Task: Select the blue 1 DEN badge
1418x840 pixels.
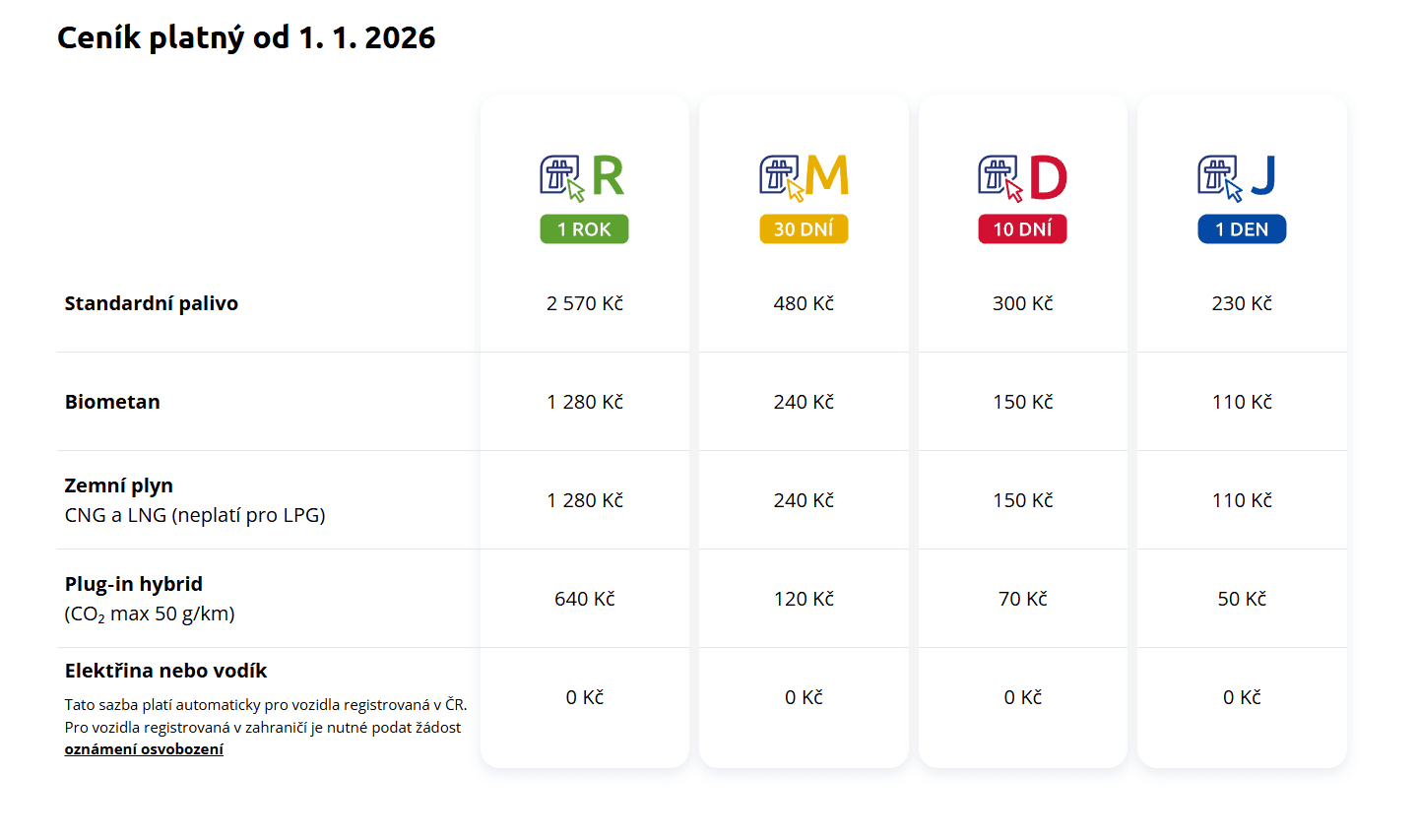Action: tap(1242, 229)
